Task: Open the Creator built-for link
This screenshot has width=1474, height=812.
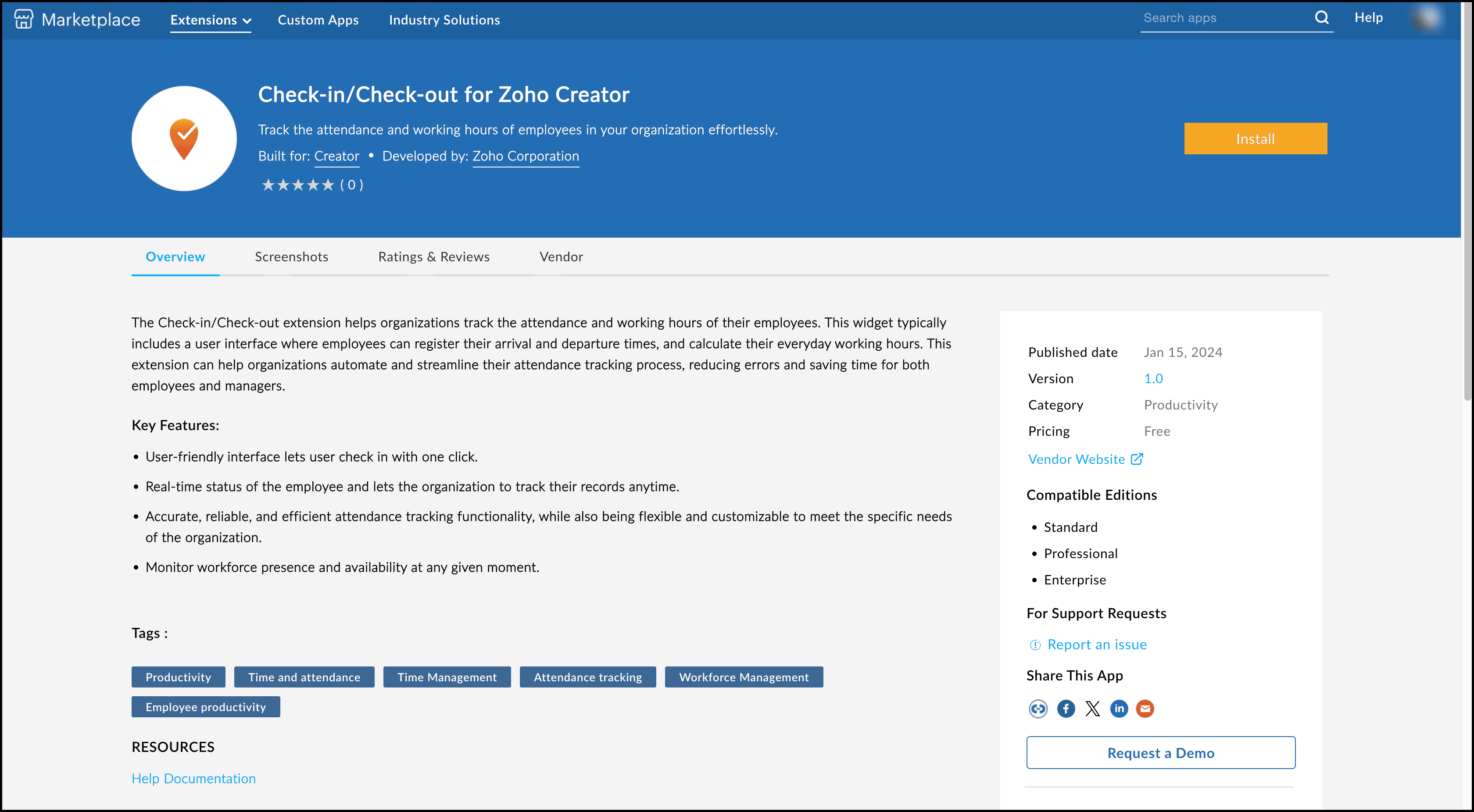Action: 336,156
